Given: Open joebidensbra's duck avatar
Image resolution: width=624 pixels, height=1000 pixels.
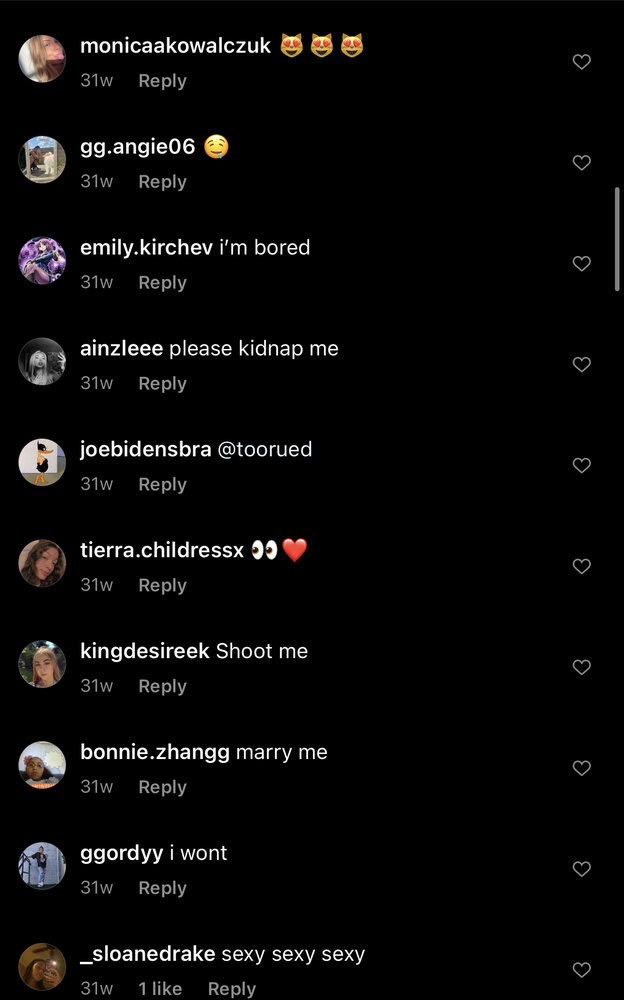Looking at the screenshot, I should tap(42, 462).
